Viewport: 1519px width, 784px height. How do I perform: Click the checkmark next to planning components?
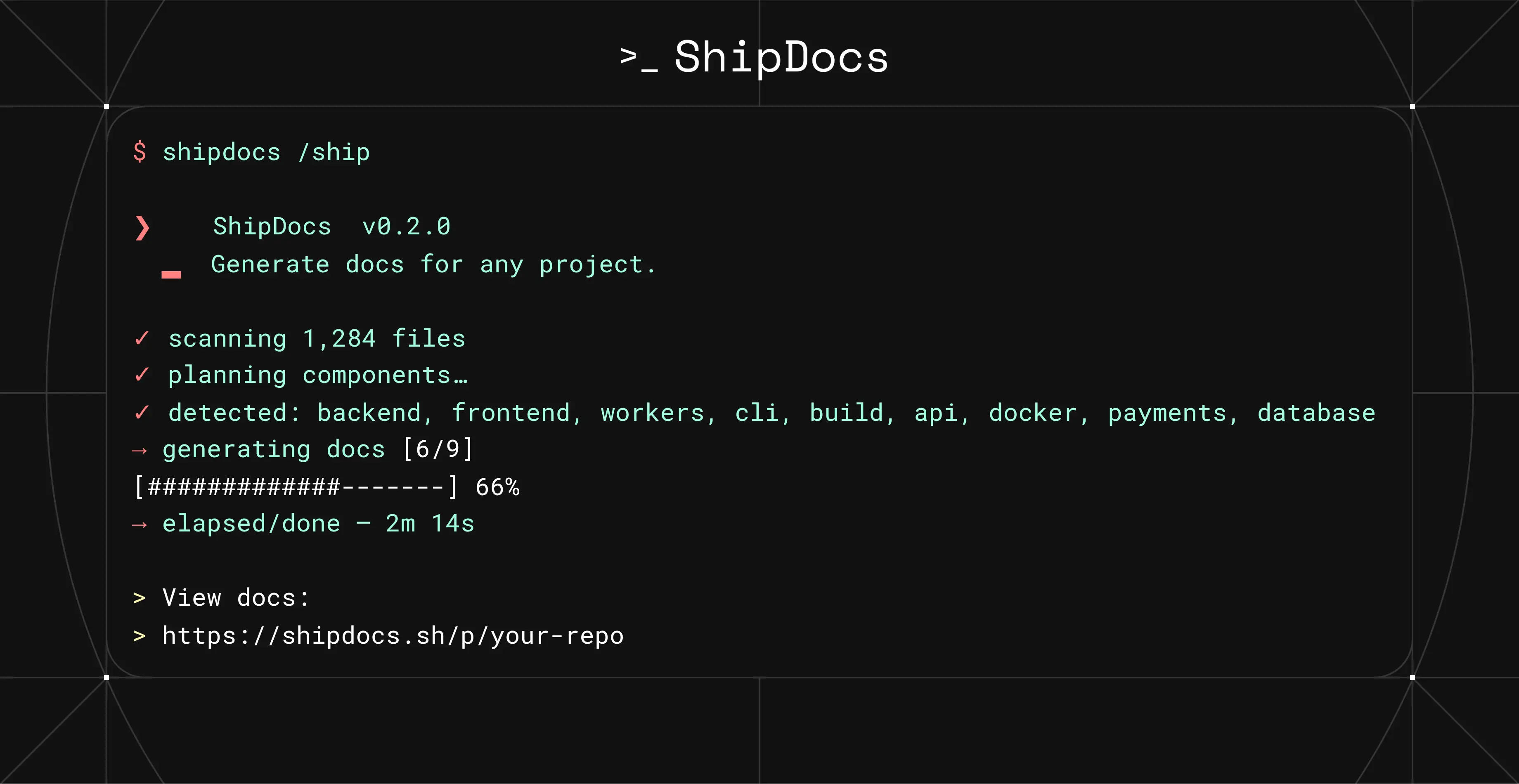click(142, 375)
